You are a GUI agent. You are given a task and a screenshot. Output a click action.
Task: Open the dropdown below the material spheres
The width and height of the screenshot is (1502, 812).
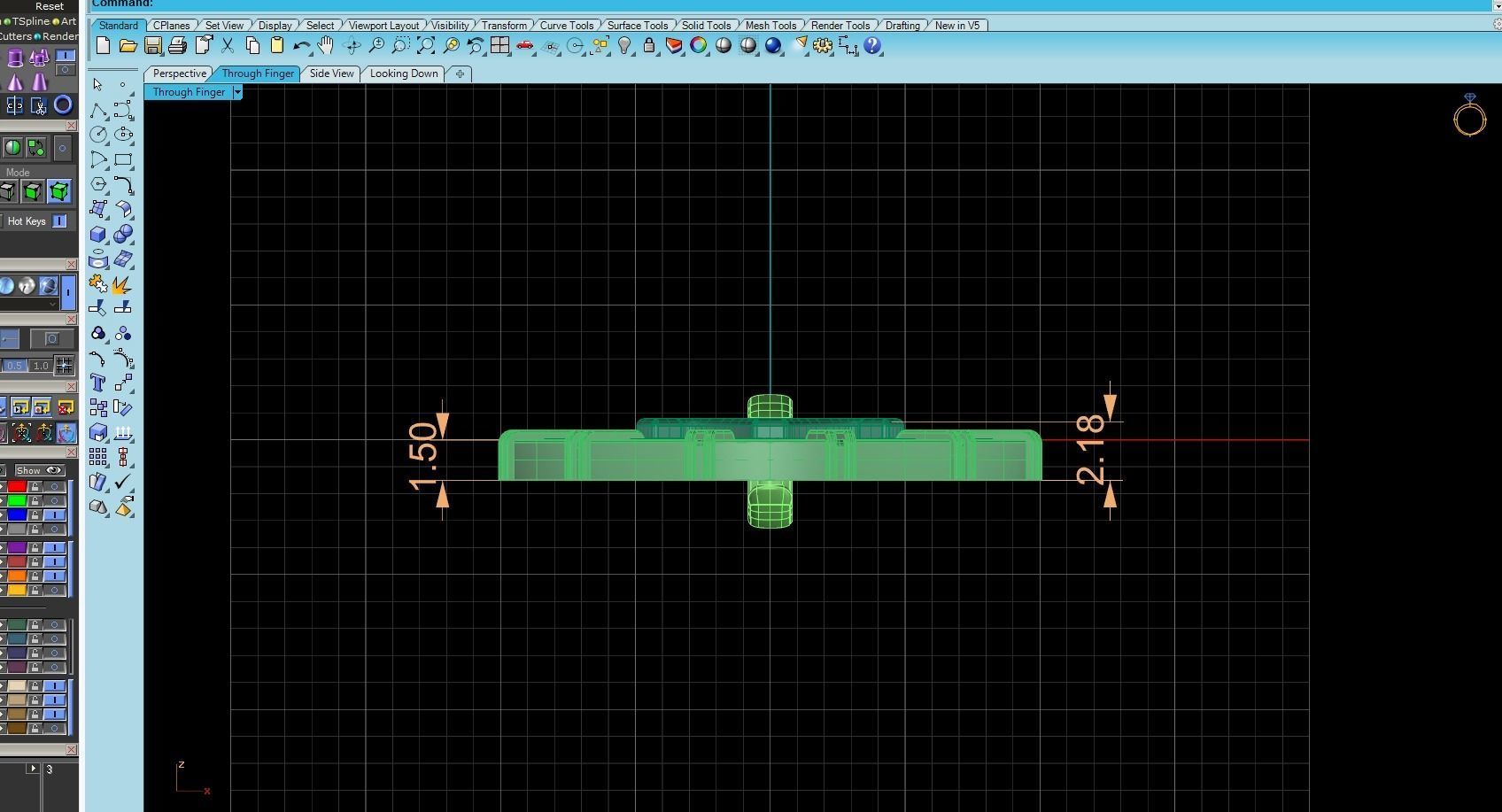[53, 304]
